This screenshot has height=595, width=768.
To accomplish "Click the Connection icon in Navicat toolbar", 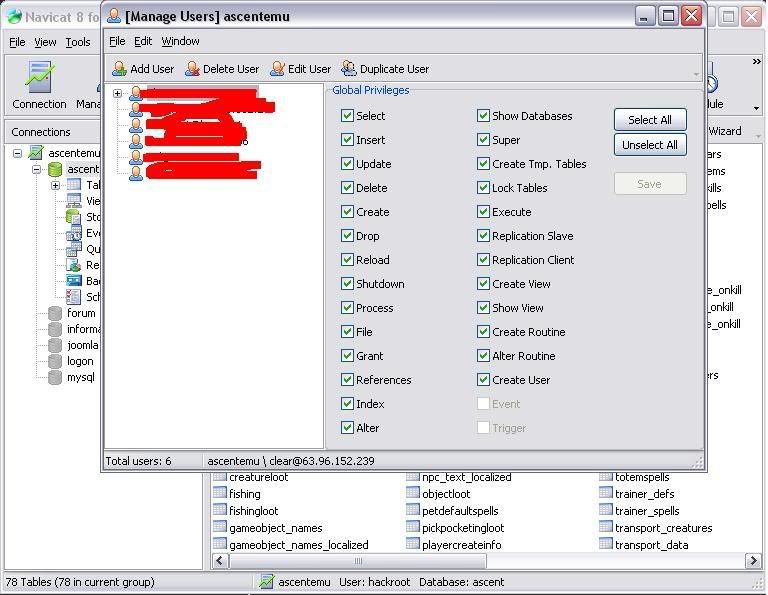I will pos(39,77).
